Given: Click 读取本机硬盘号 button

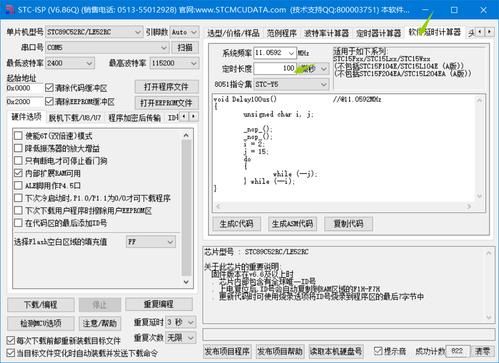Looking at the screenshot, I should coord(336,351).
